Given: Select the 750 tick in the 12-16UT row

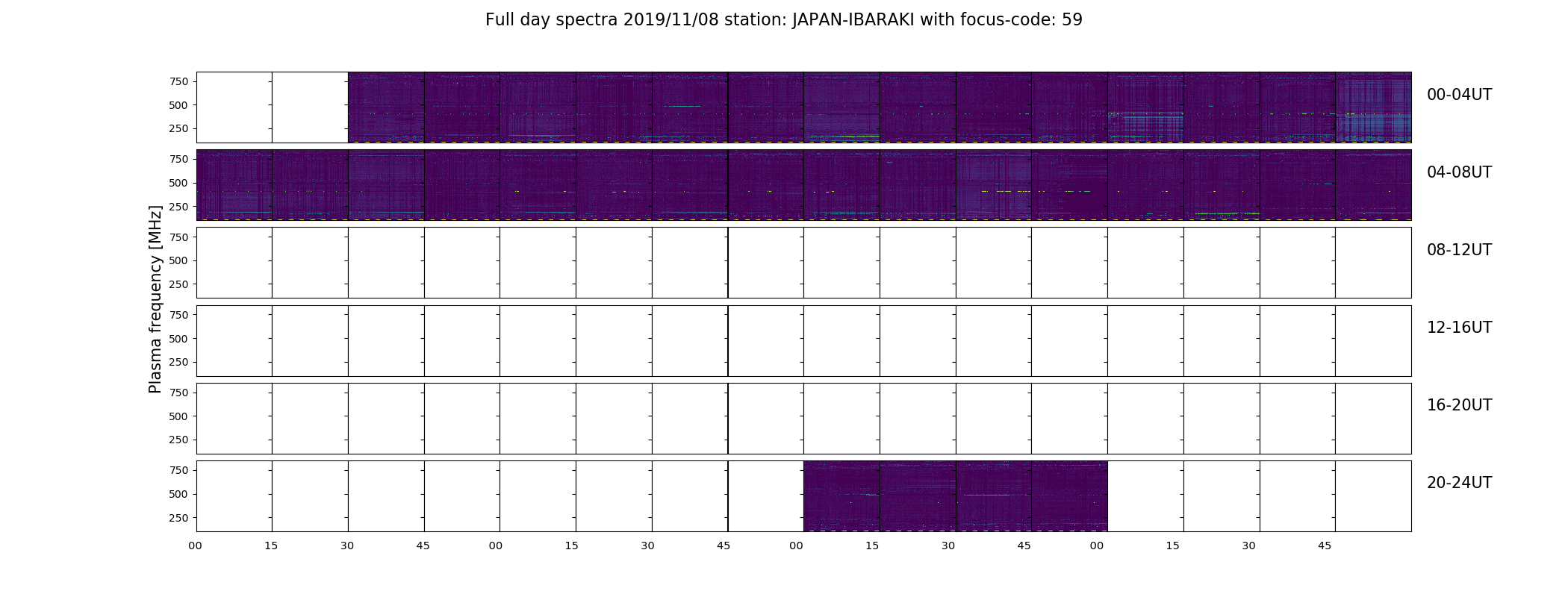Looking at the screenshot, I should [178, 315].
